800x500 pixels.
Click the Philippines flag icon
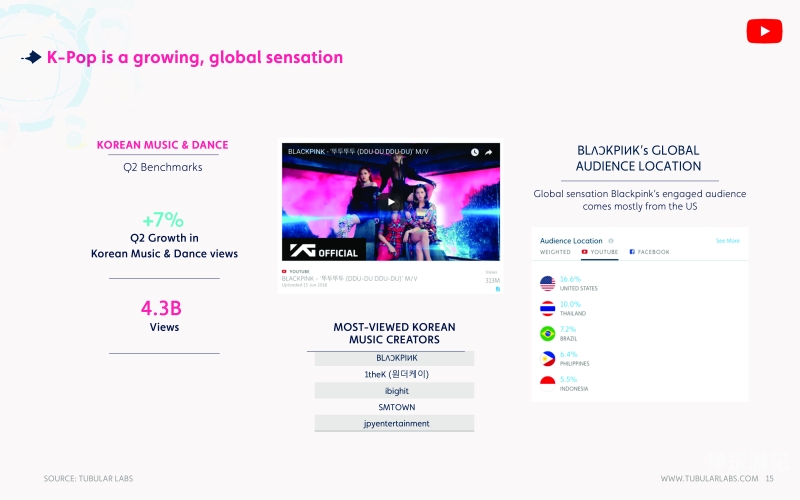point(547,358)
